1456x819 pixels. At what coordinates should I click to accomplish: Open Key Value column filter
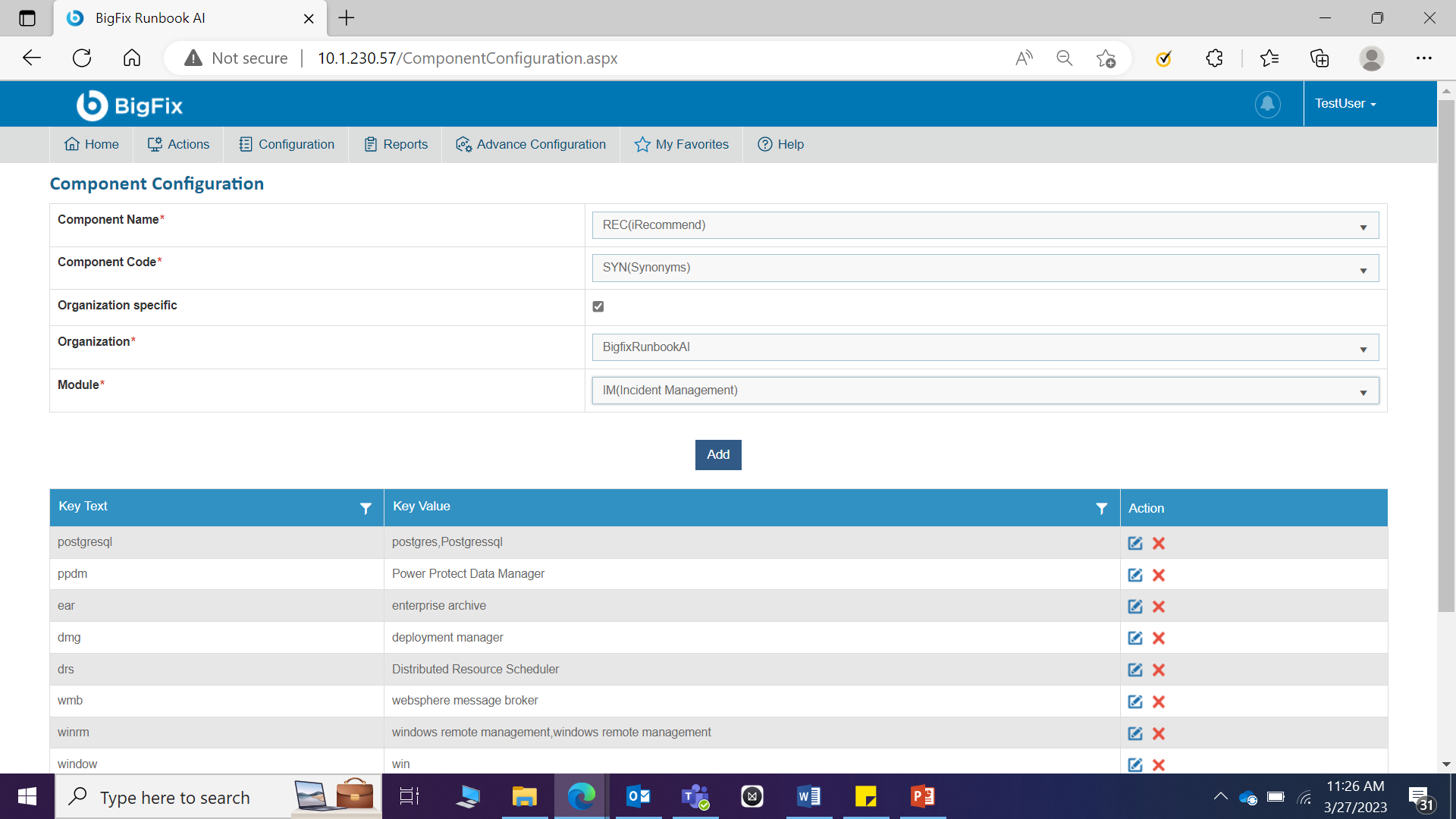(x=1101, y=508)
